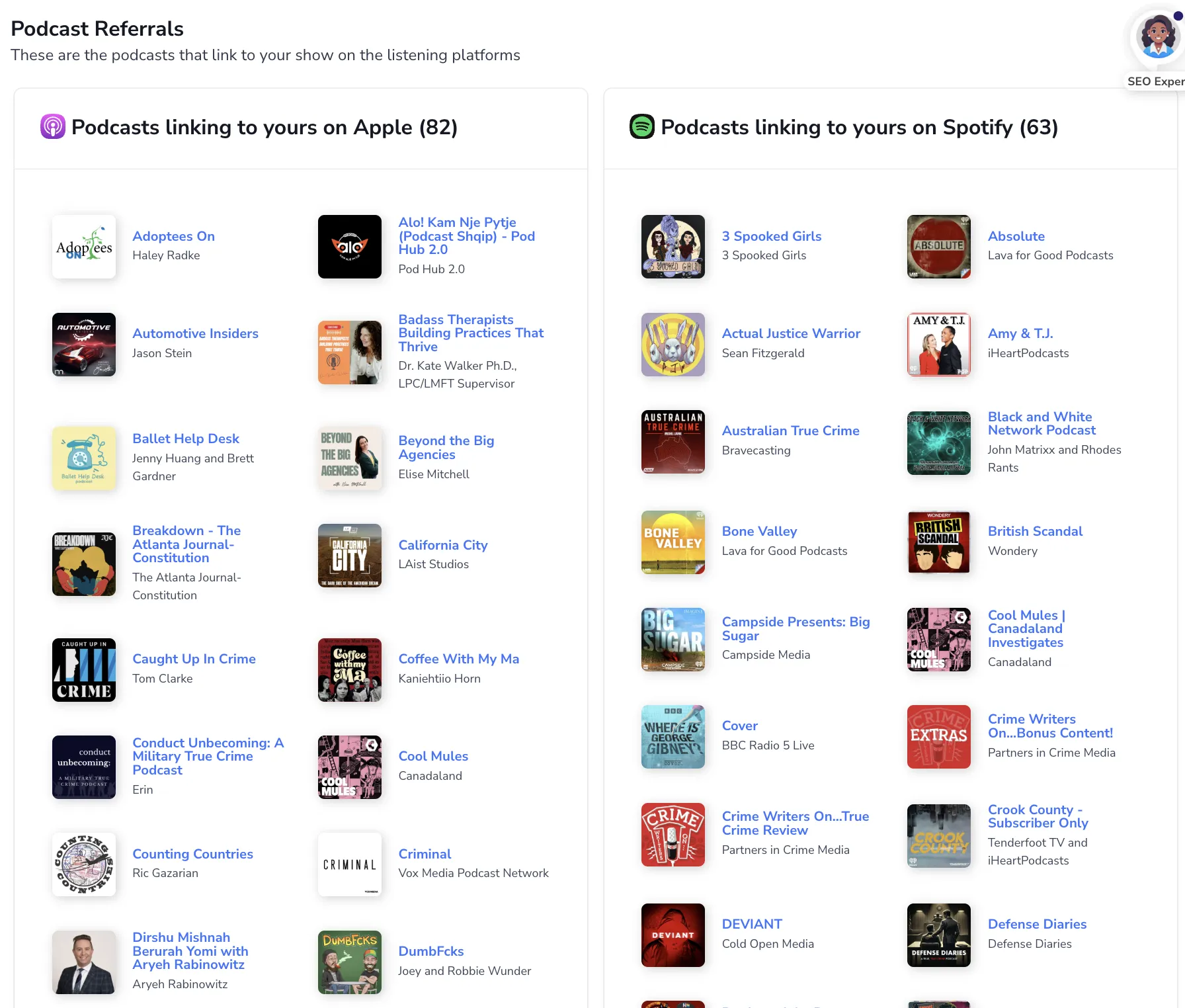The image size is (1185, 1008).
Task: Click the Counting Countries logo
Action: 84,864
